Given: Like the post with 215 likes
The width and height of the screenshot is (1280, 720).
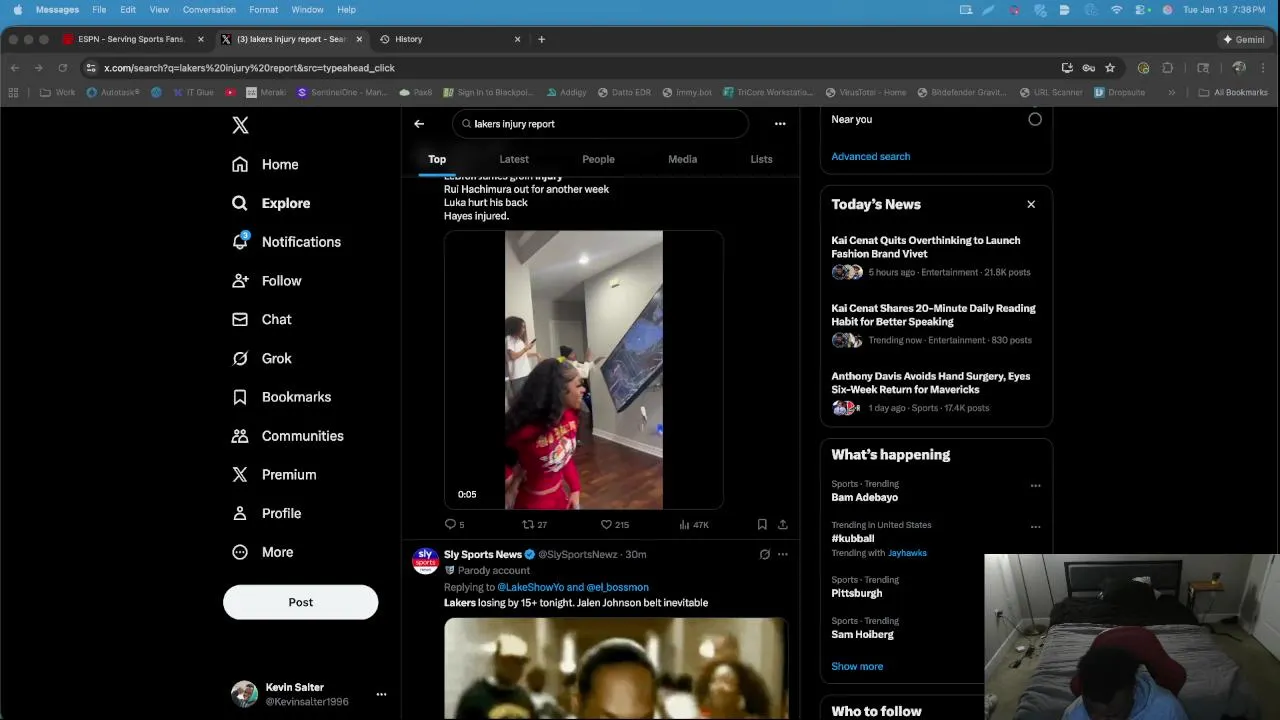Looking at the screenshot, I should pos(614,524).
